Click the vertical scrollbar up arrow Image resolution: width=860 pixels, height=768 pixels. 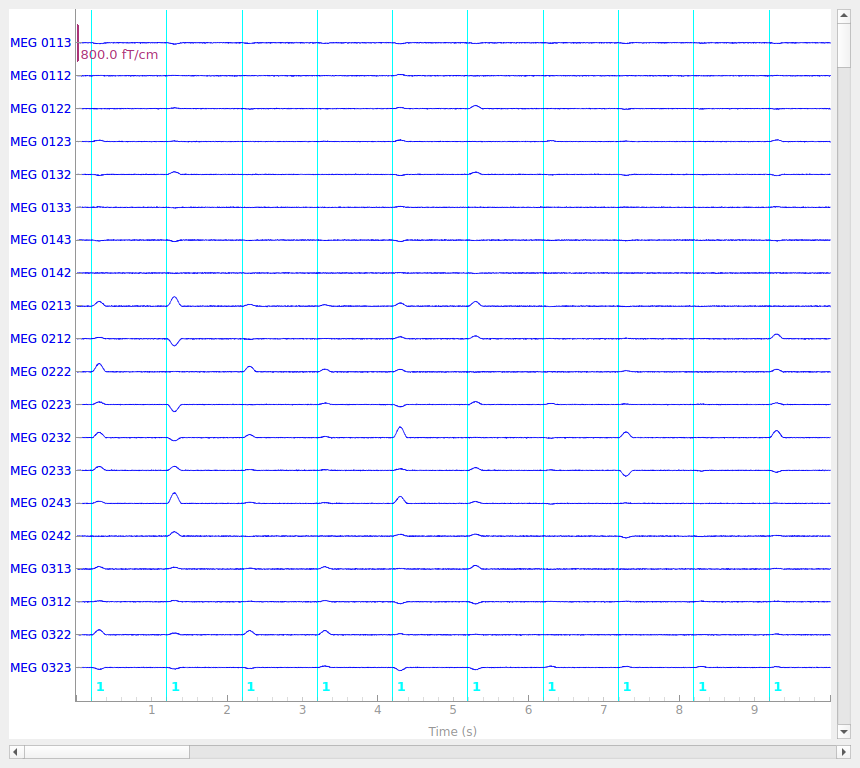pyautogui.click(x=844, y=16)
